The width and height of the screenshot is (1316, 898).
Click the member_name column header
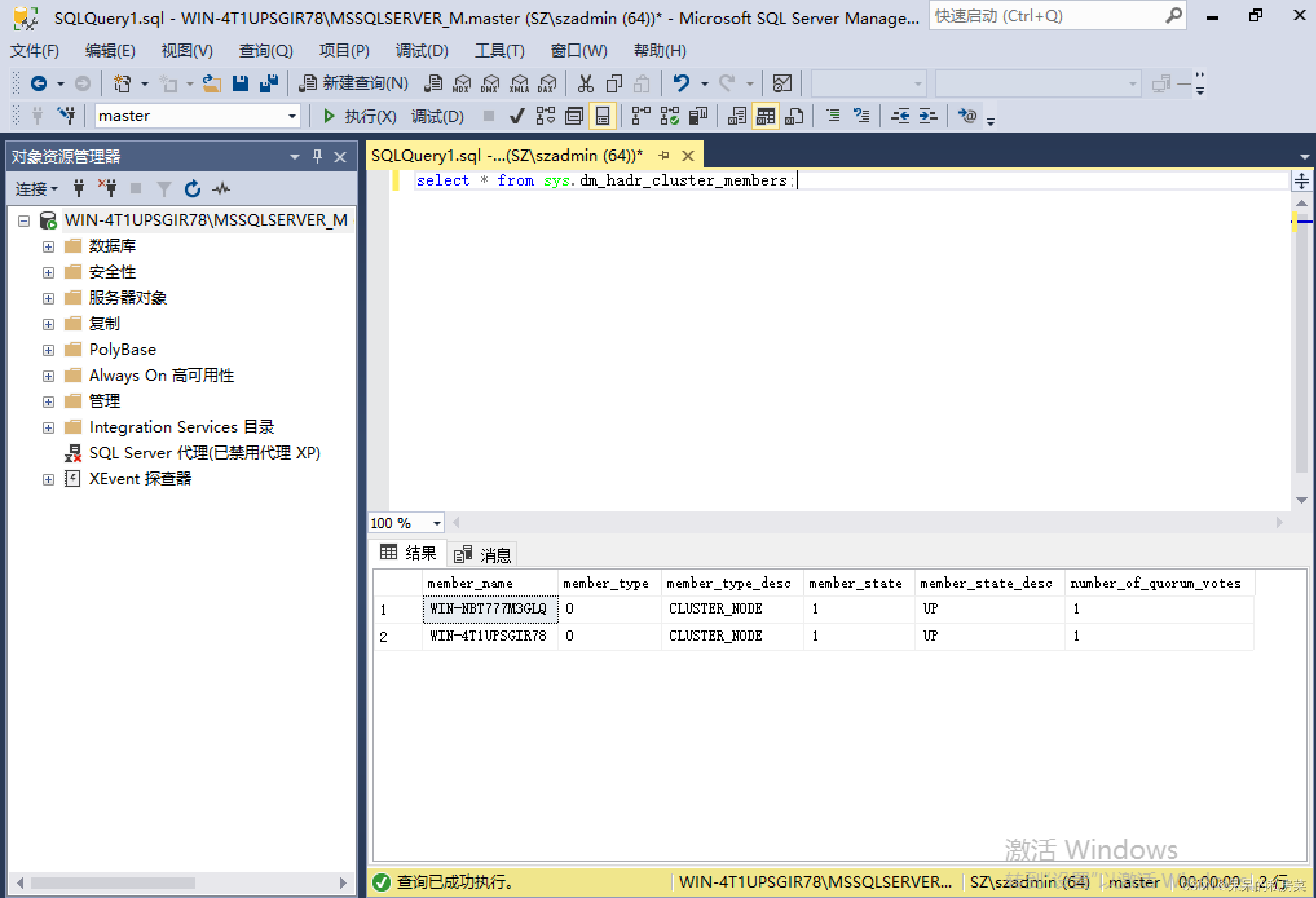[490, 583]
